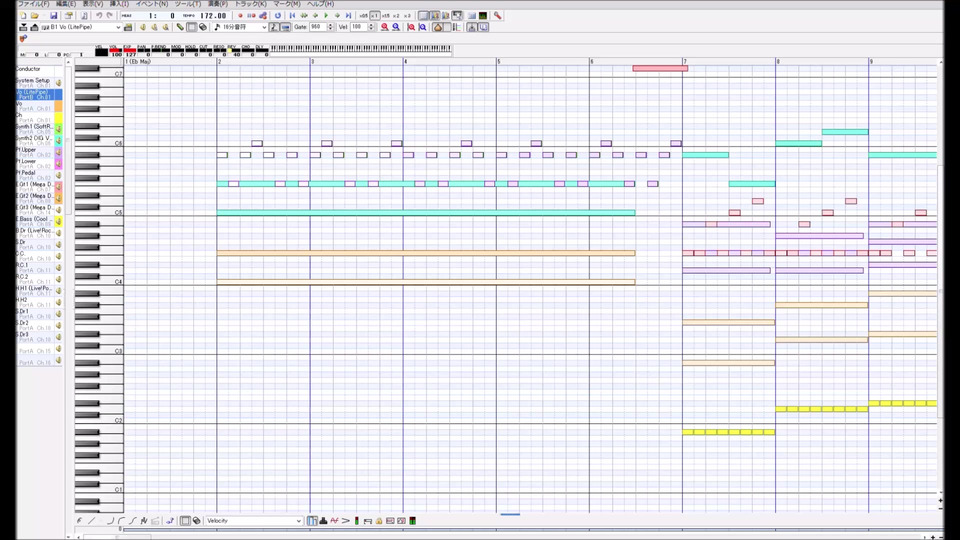Choose the bottom toolbar selection rectangle tool
Screen dimensions: 960x540
click(x=185, y=520)
